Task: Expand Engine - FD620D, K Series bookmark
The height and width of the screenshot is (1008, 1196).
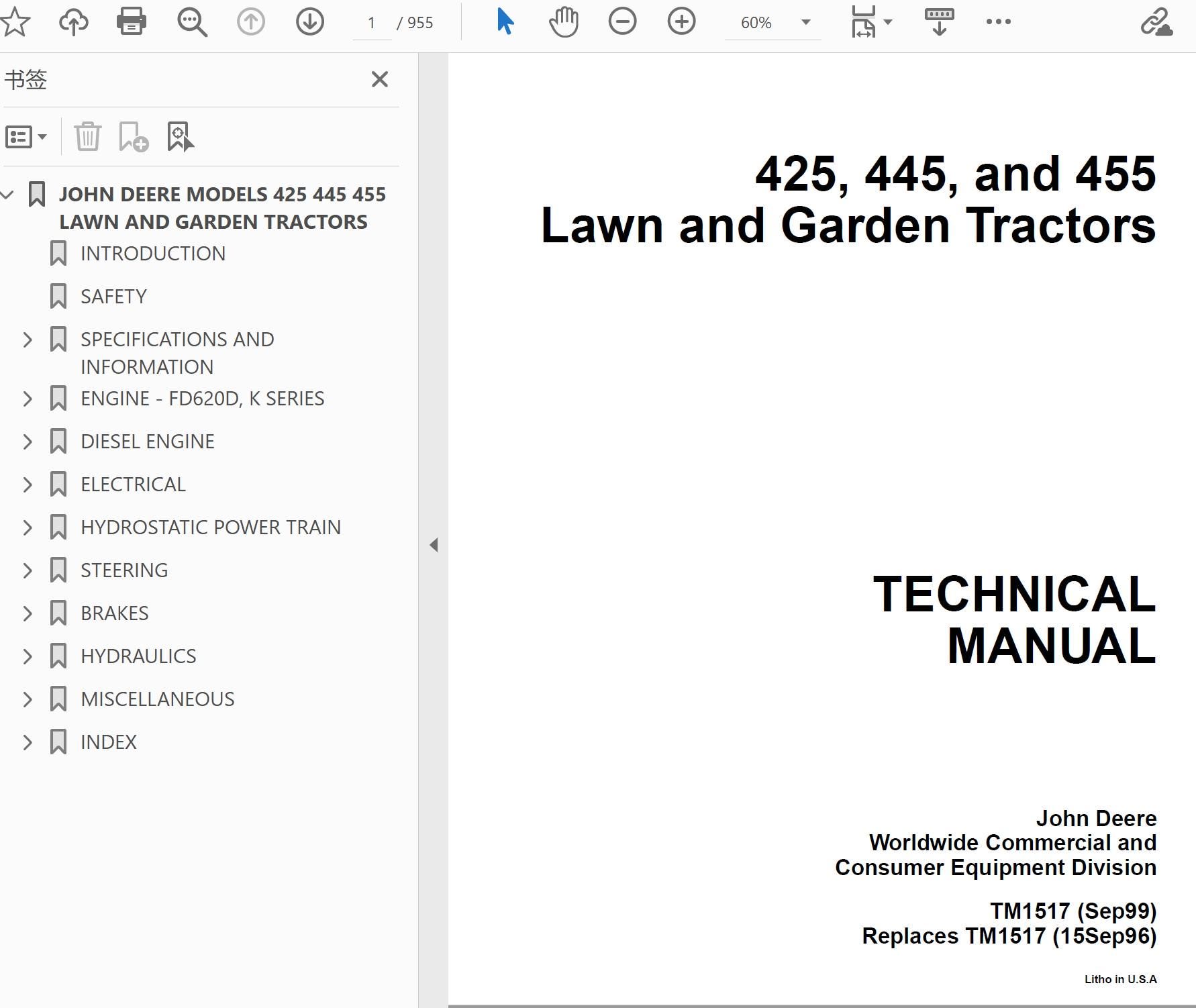Action: pos(28,399)
